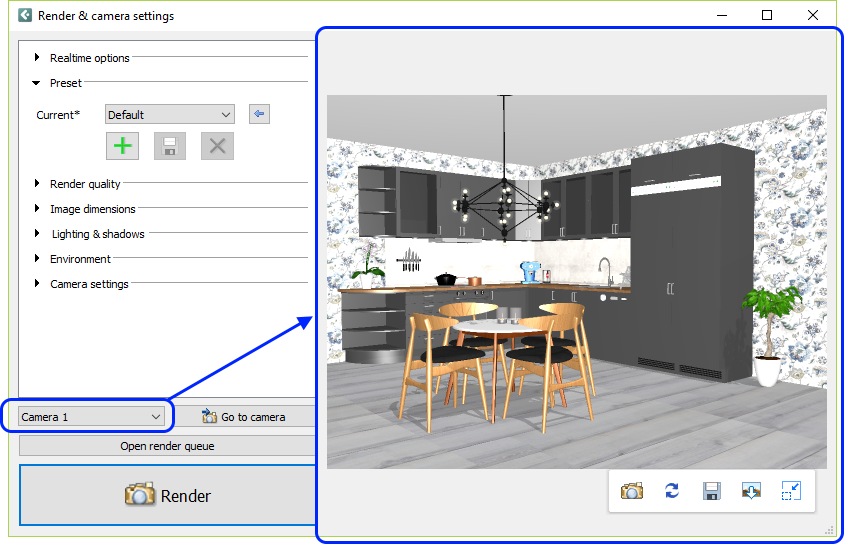Refresh the render preview
Screen dimensions: 844x544
(672, 491)
